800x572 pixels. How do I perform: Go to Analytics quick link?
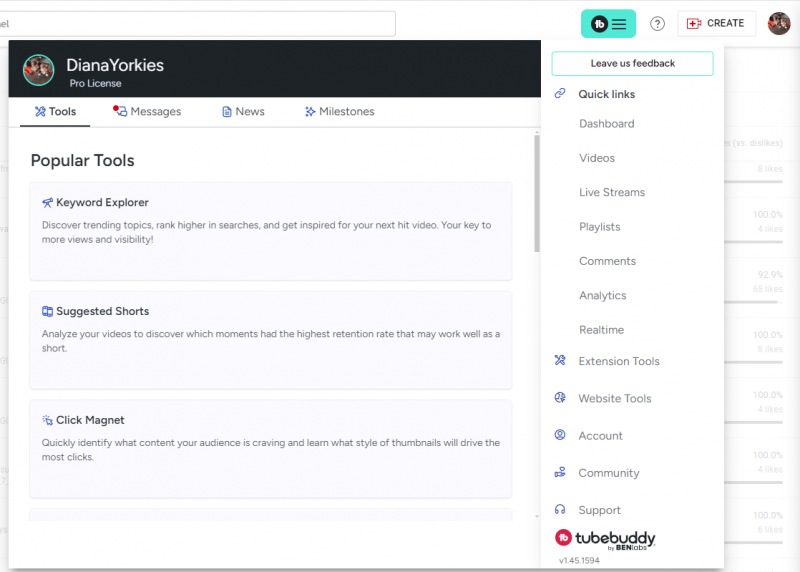(602, 295)
